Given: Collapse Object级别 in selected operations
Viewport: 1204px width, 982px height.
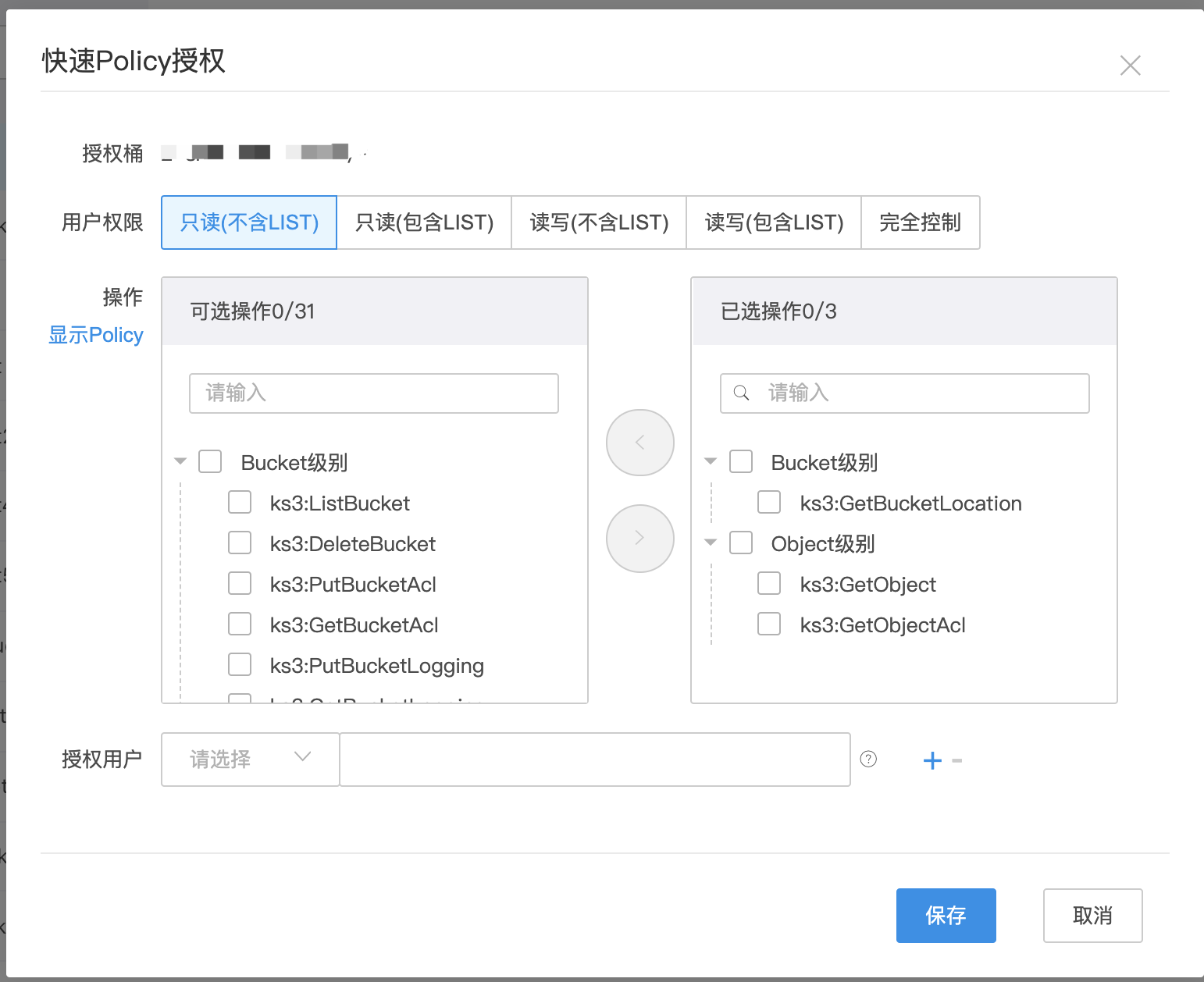Looking at the screenshot, I should tap(711, 543).
